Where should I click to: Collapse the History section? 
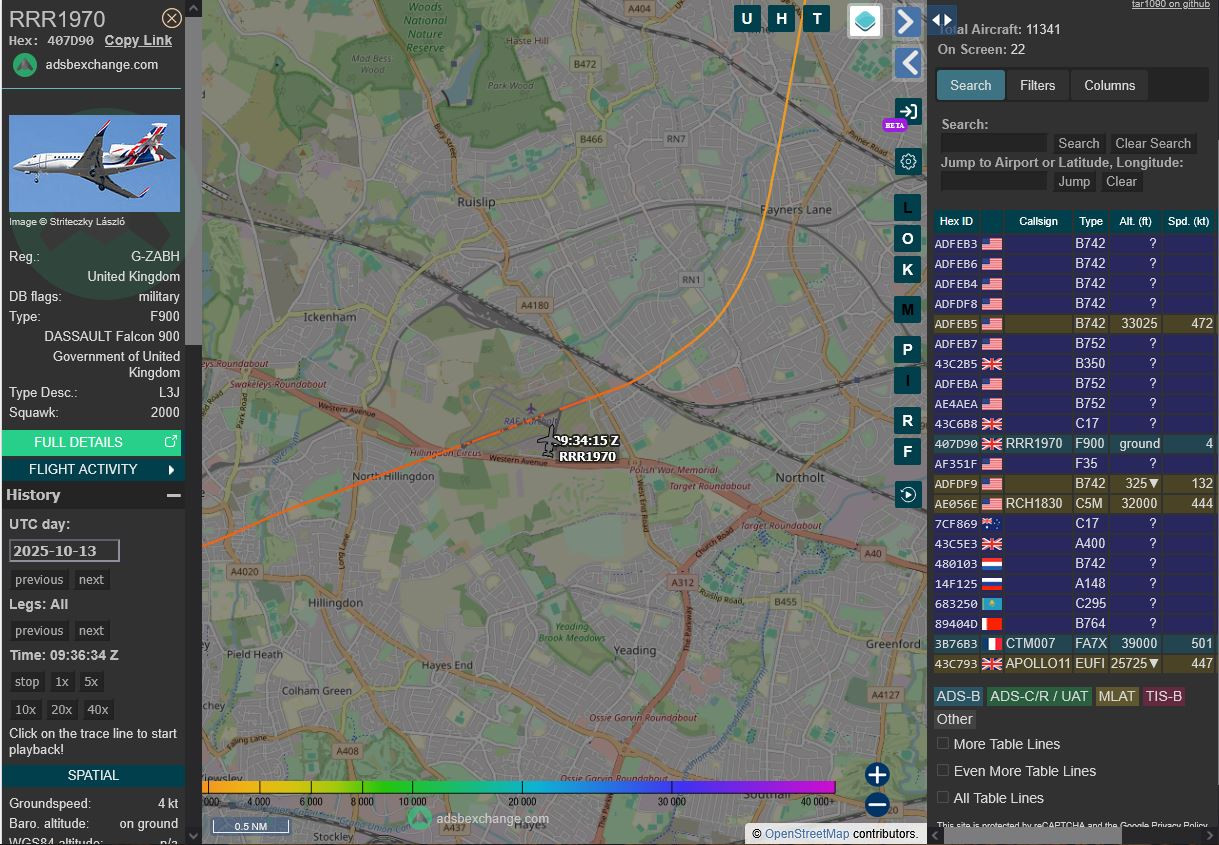click(173, 496)
